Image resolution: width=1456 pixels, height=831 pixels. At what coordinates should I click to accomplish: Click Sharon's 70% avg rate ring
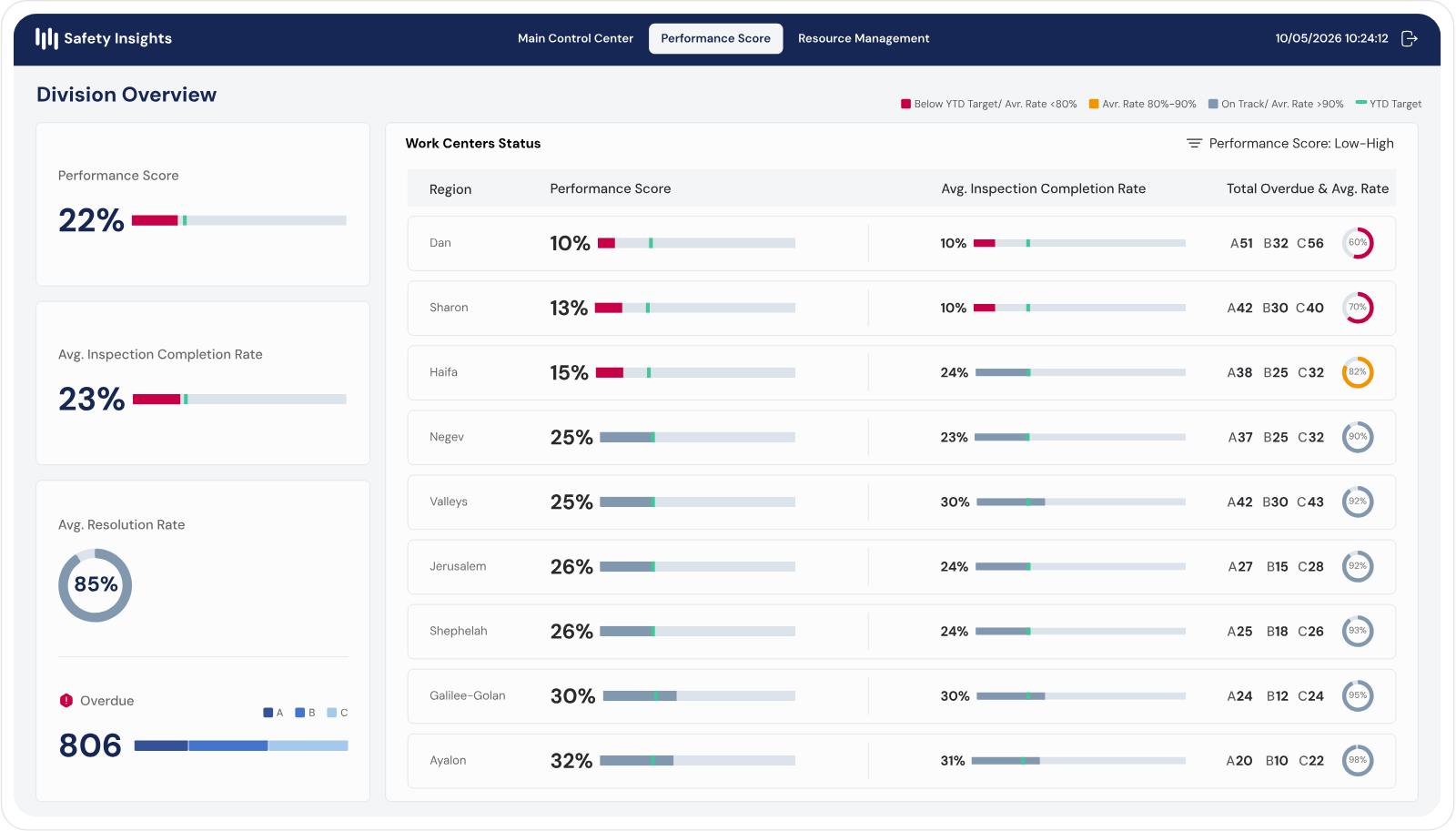pyautogui.click(x=1358, y=308)
